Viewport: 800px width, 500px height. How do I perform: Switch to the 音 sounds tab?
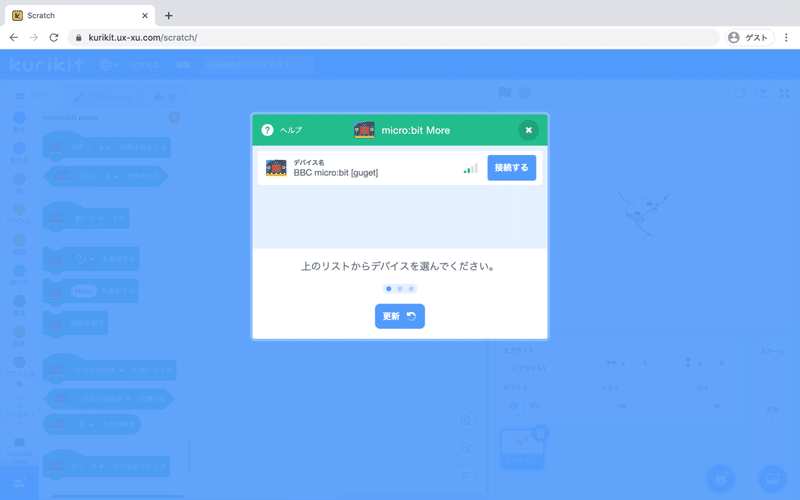click(164, 96)
